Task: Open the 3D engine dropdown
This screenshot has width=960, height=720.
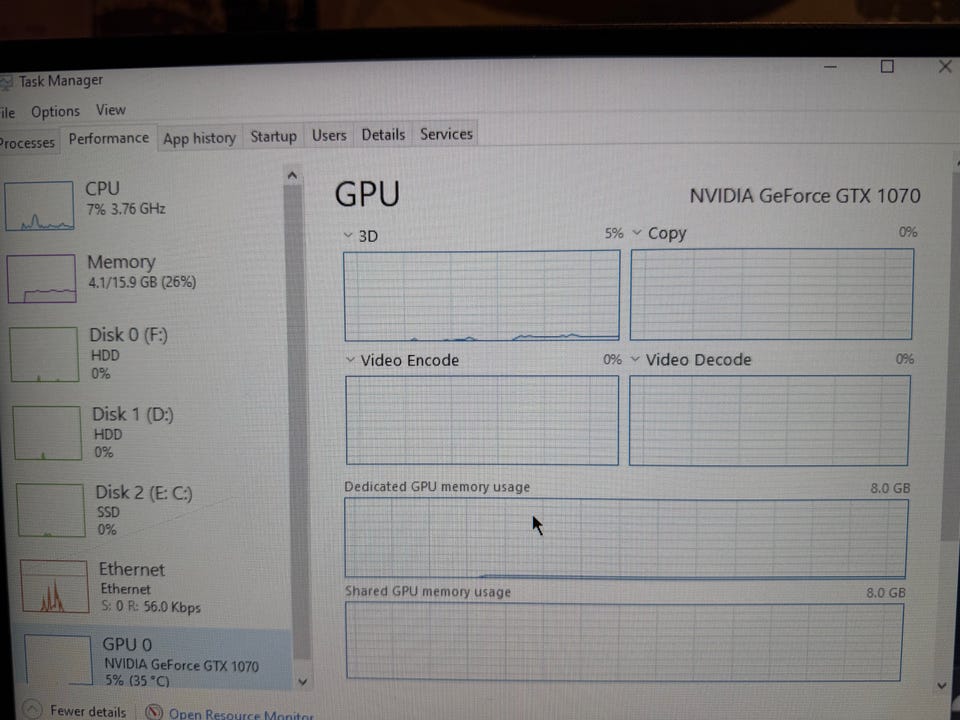Action: (348, 235)
